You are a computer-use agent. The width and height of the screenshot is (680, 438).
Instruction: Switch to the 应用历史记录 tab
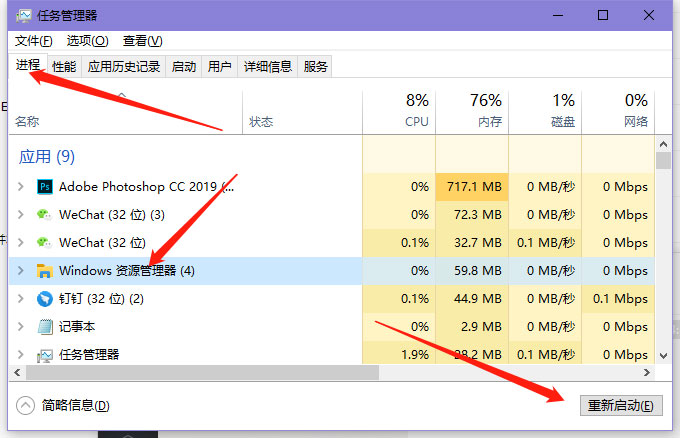124,67
